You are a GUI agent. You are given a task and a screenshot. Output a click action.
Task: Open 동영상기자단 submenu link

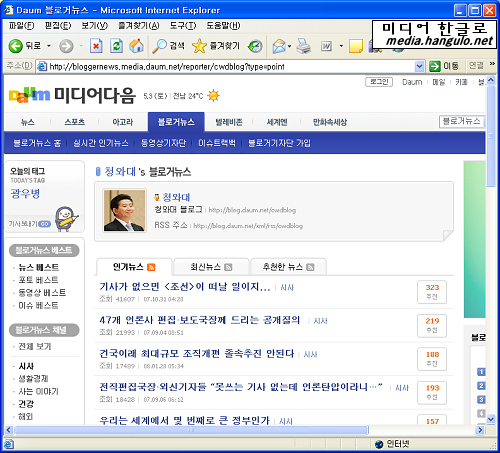click(163, 143)
